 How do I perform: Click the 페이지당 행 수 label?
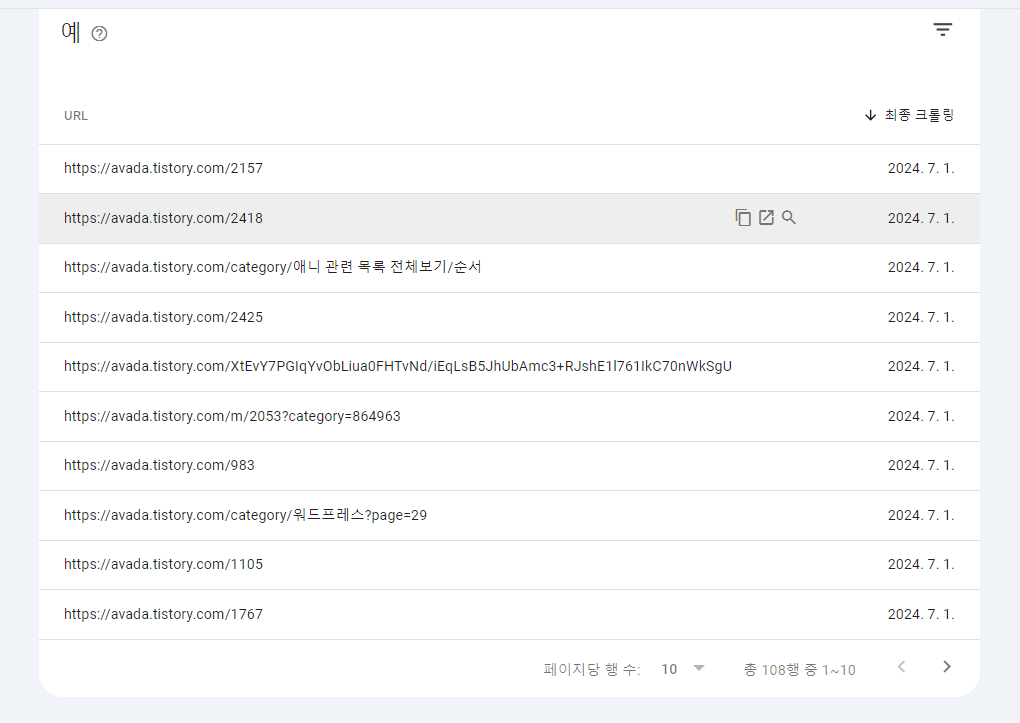(591, 670)
